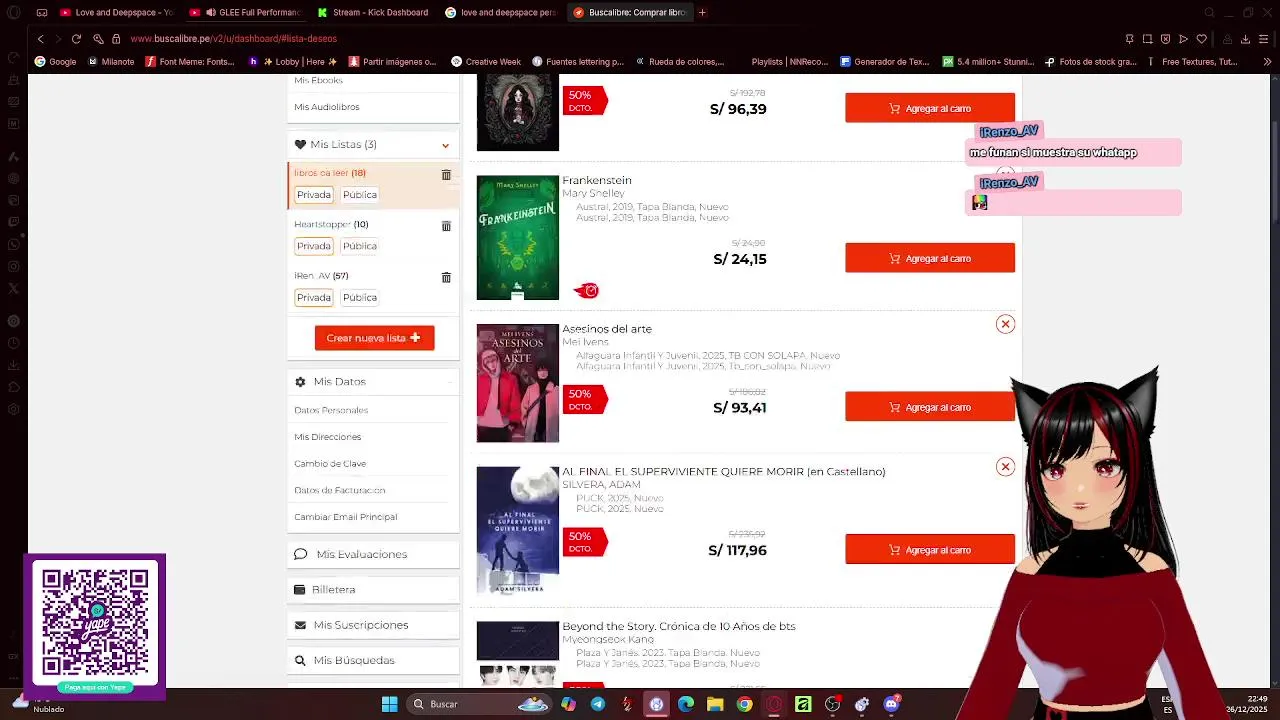
Task: Open the 'Mis Direcciones' link
Action: [x=328, y=437]
